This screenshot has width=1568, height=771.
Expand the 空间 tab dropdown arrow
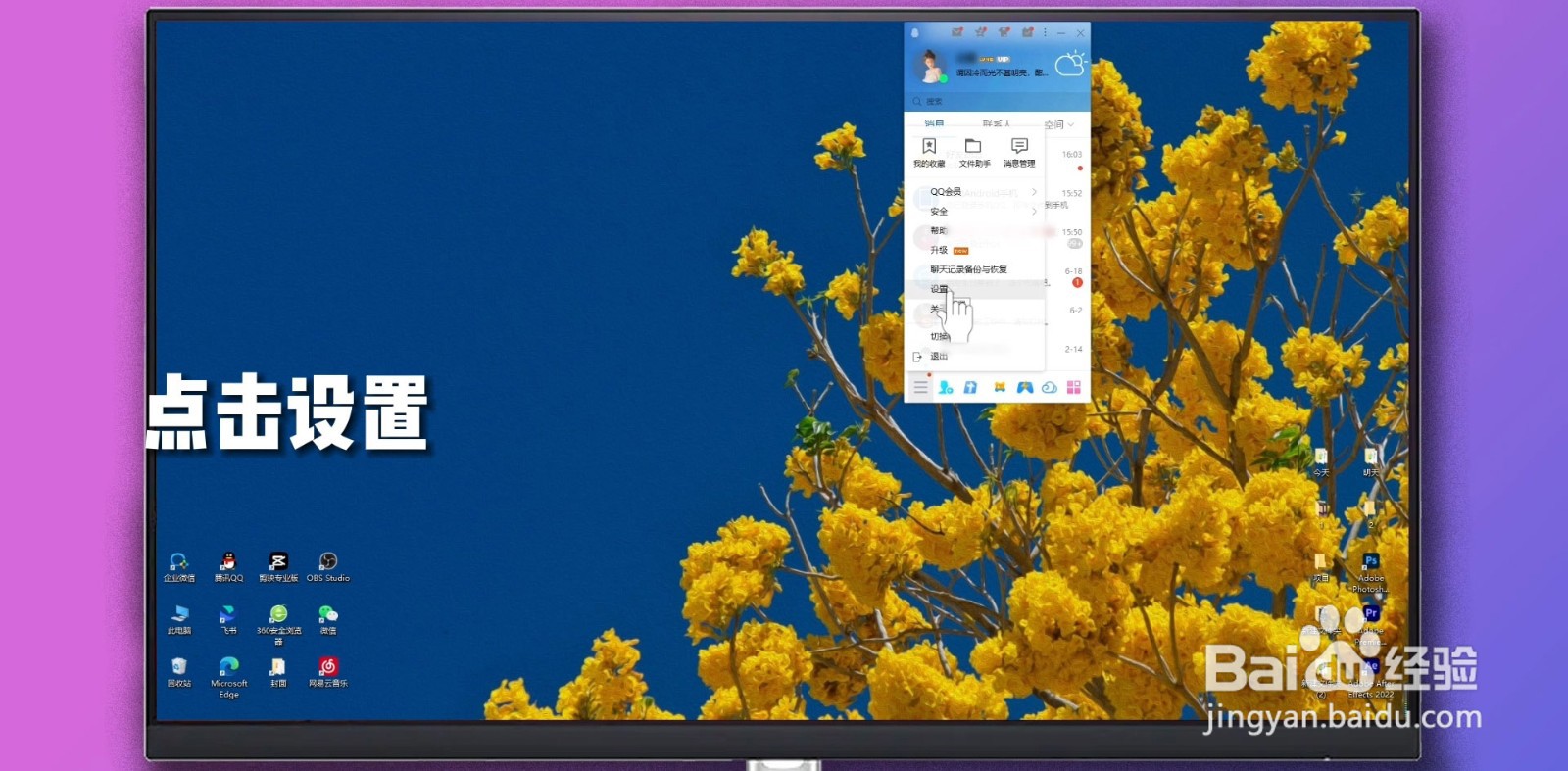click(x=1071, y=125)
